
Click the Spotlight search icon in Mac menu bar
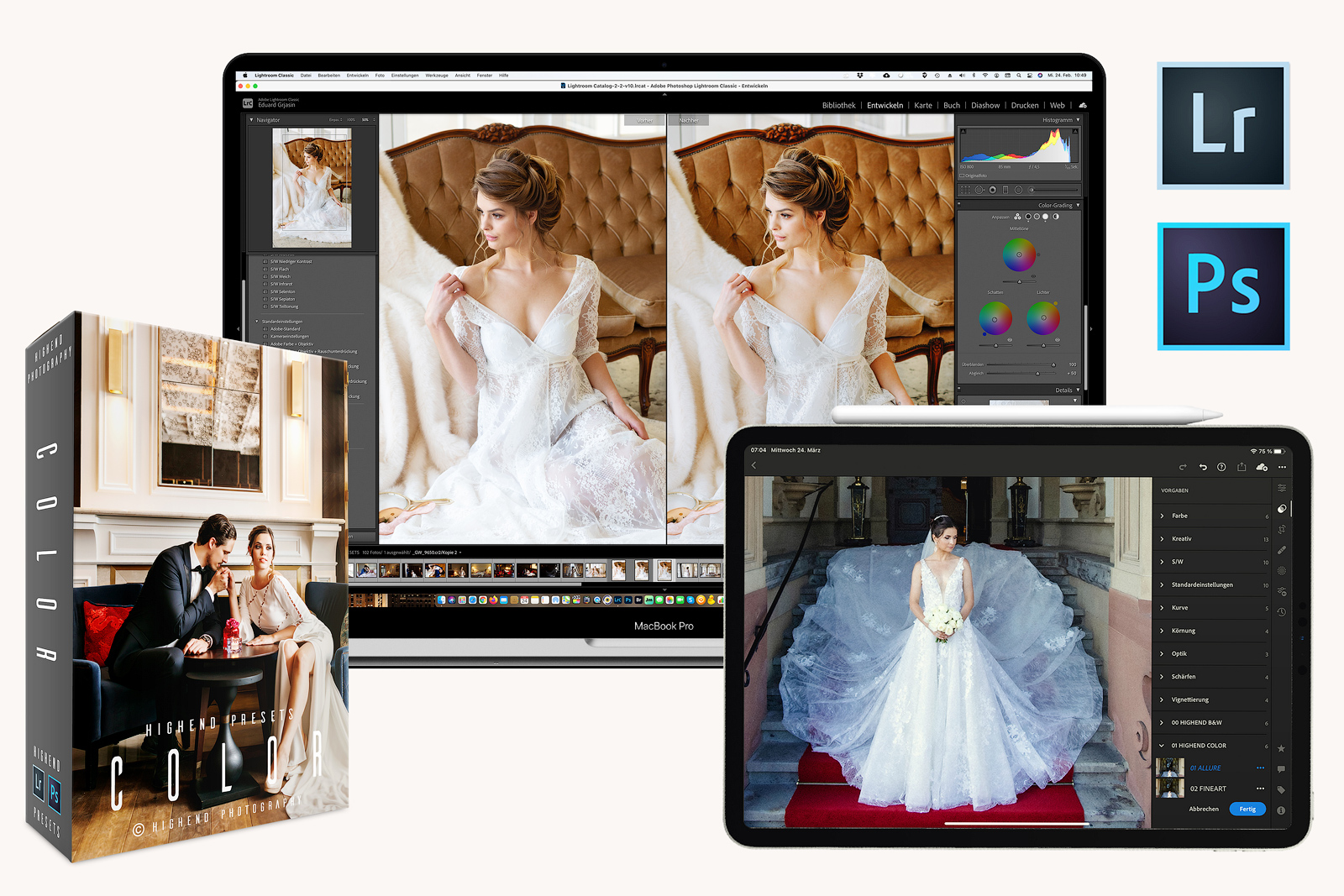click(x=1019, y=76)
